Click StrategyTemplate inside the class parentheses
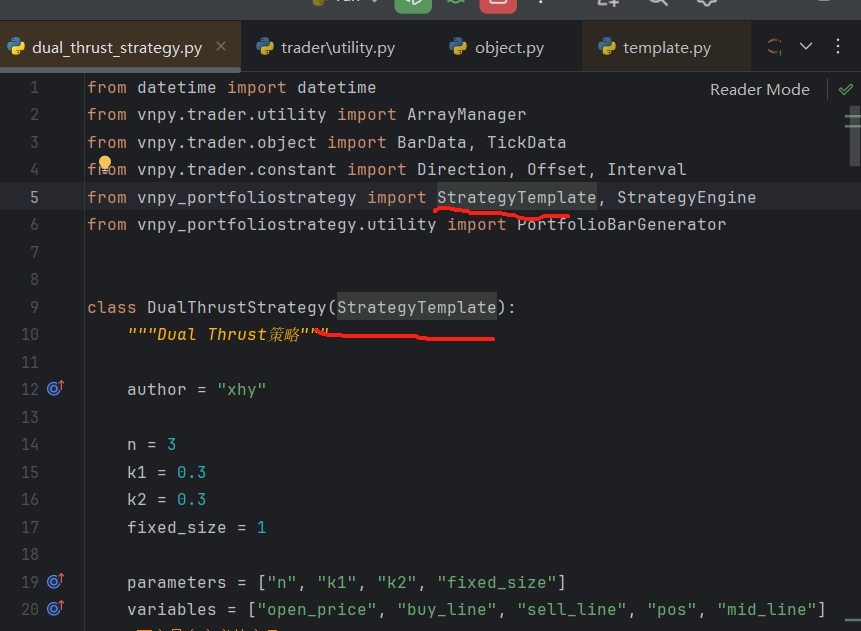 point(417,307)
